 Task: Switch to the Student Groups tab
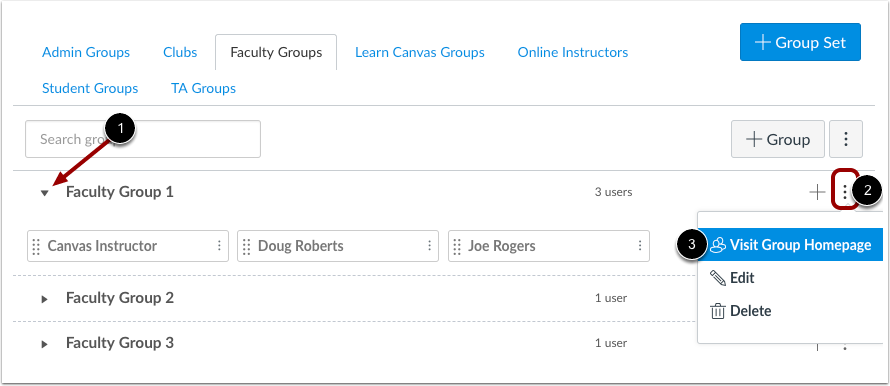tap(90, 89)
